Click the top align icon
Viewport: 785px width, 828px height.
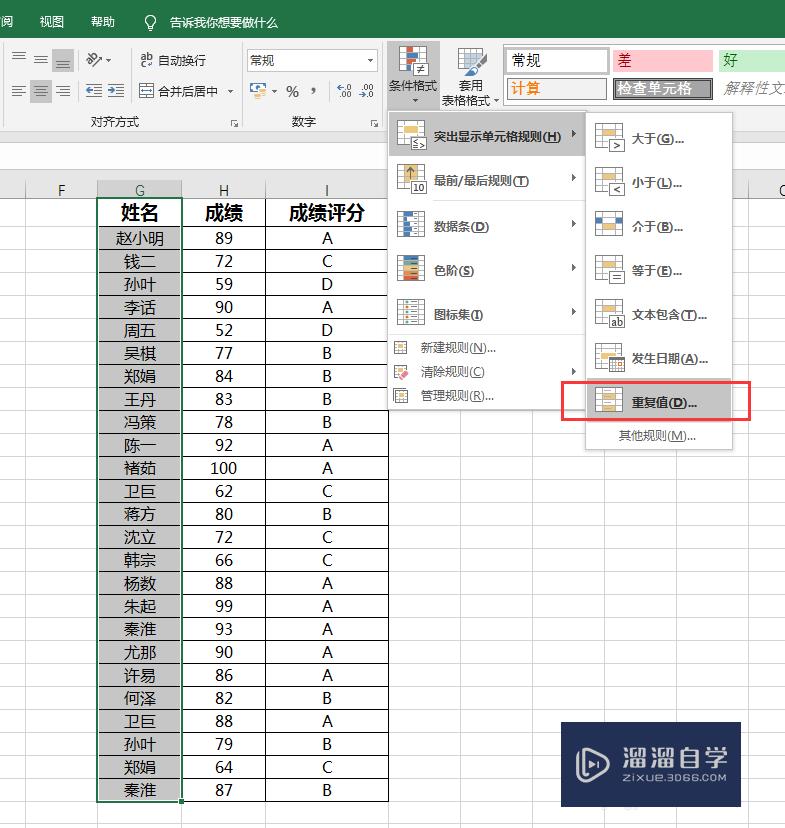19,59
